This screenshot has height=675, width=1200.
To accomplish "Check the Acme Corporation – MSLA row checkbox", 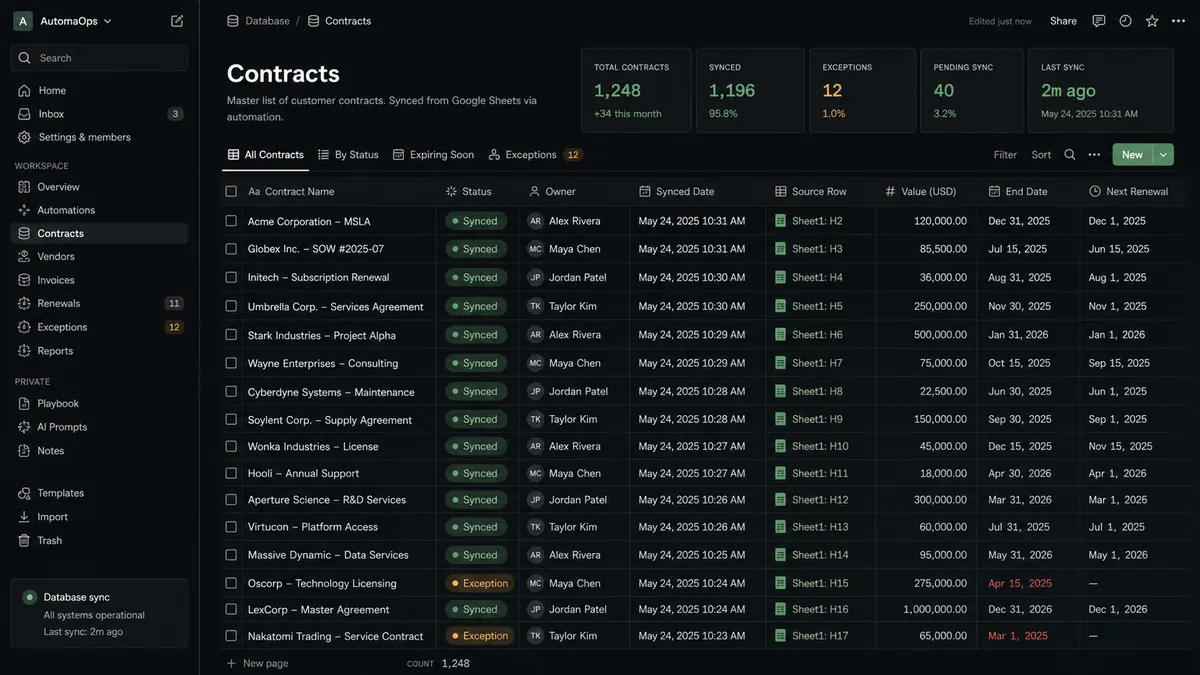I will pos(231,221).
